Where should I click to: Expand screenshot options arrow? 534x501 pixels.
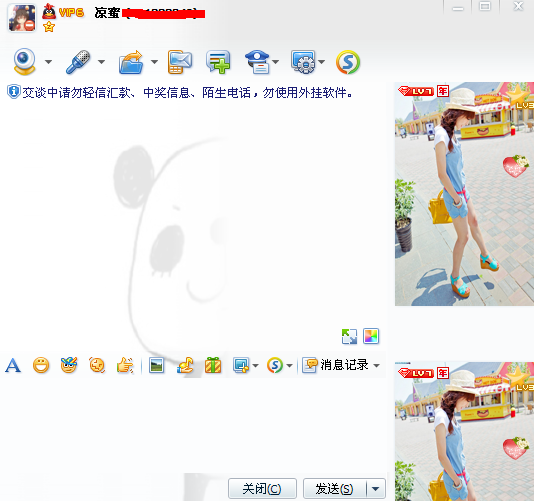tap(255, 365)
